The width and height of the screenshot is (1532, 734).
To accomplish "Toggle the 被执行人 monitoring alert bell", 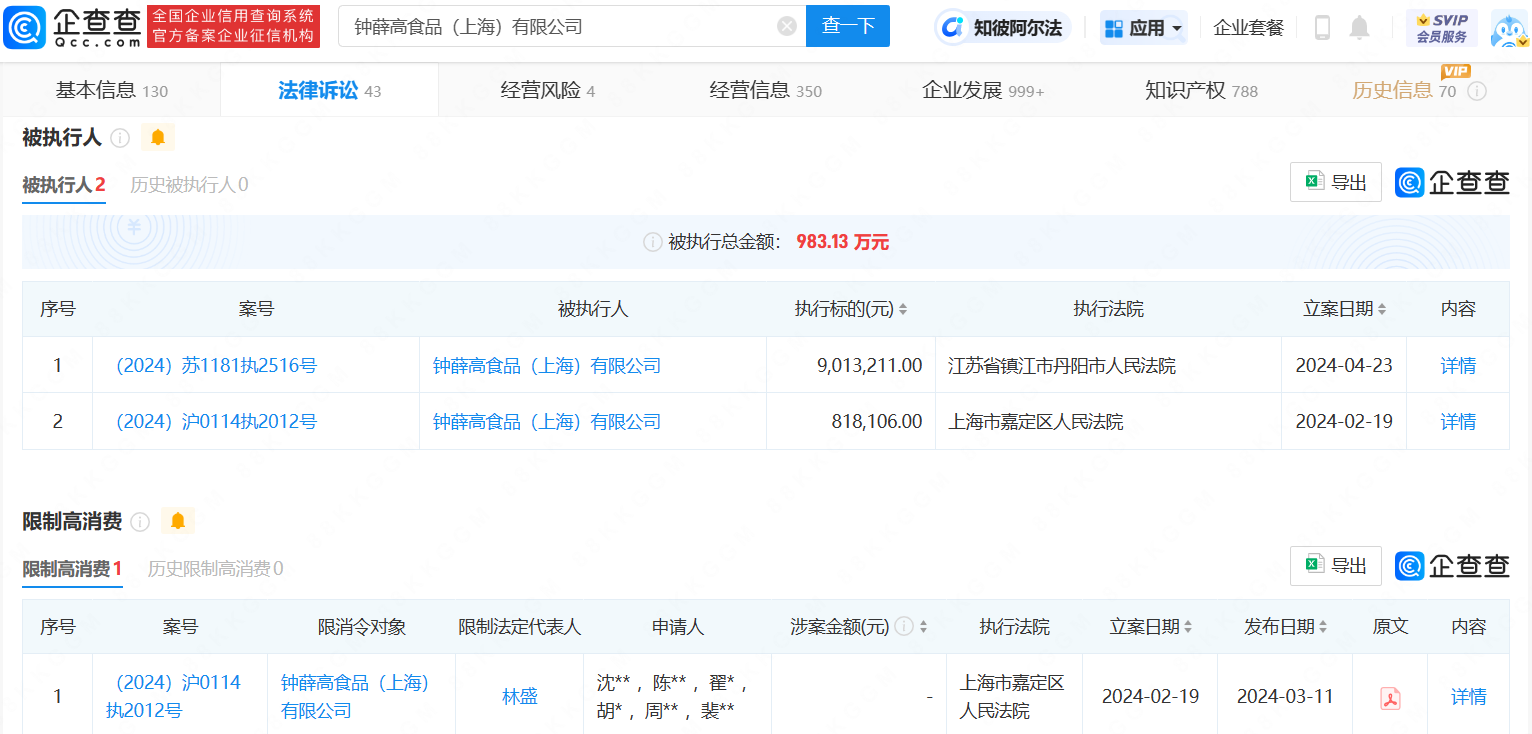I will click(158, 138).
